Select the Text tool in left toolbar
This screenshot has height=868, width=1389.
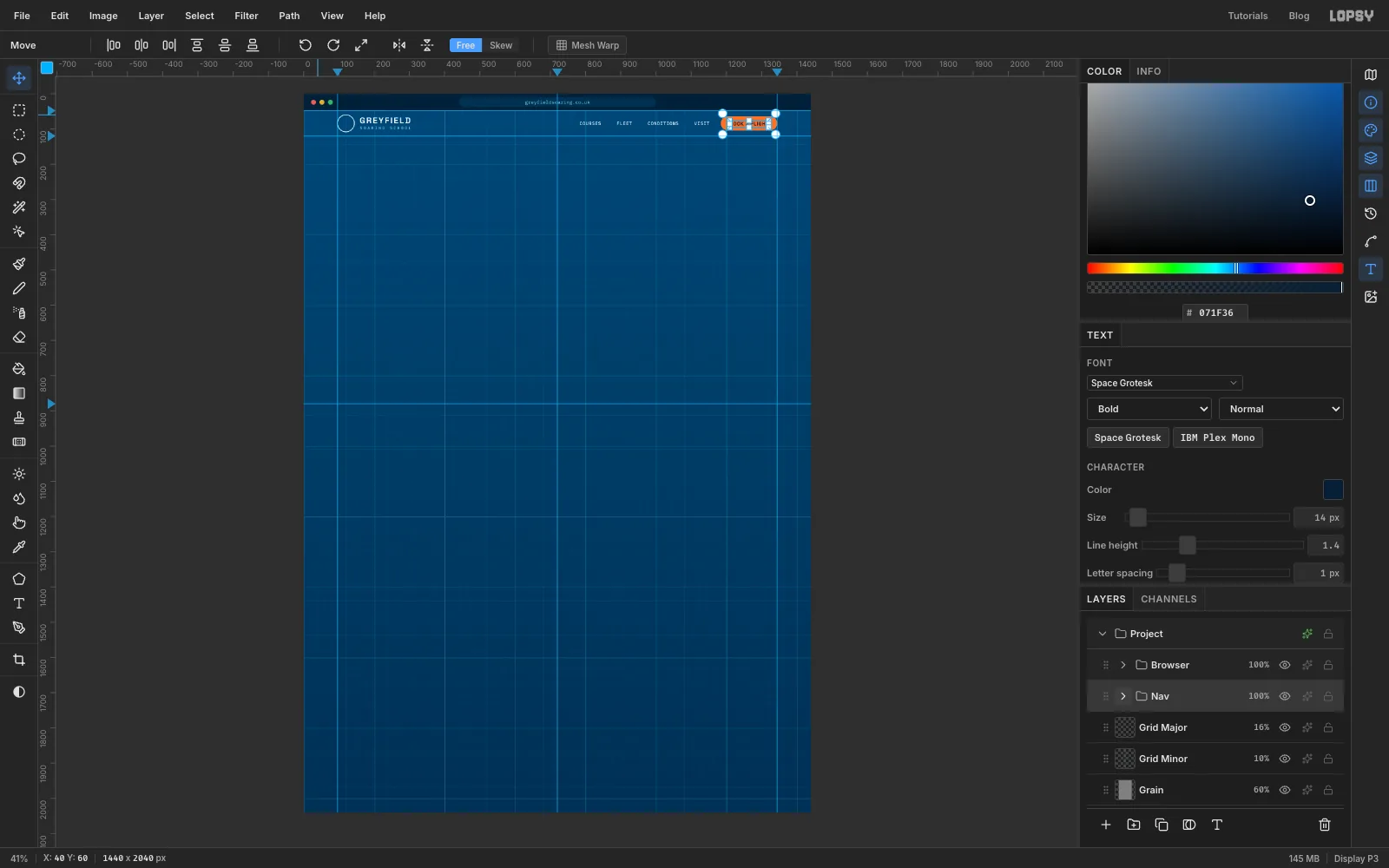pos(19,603)
